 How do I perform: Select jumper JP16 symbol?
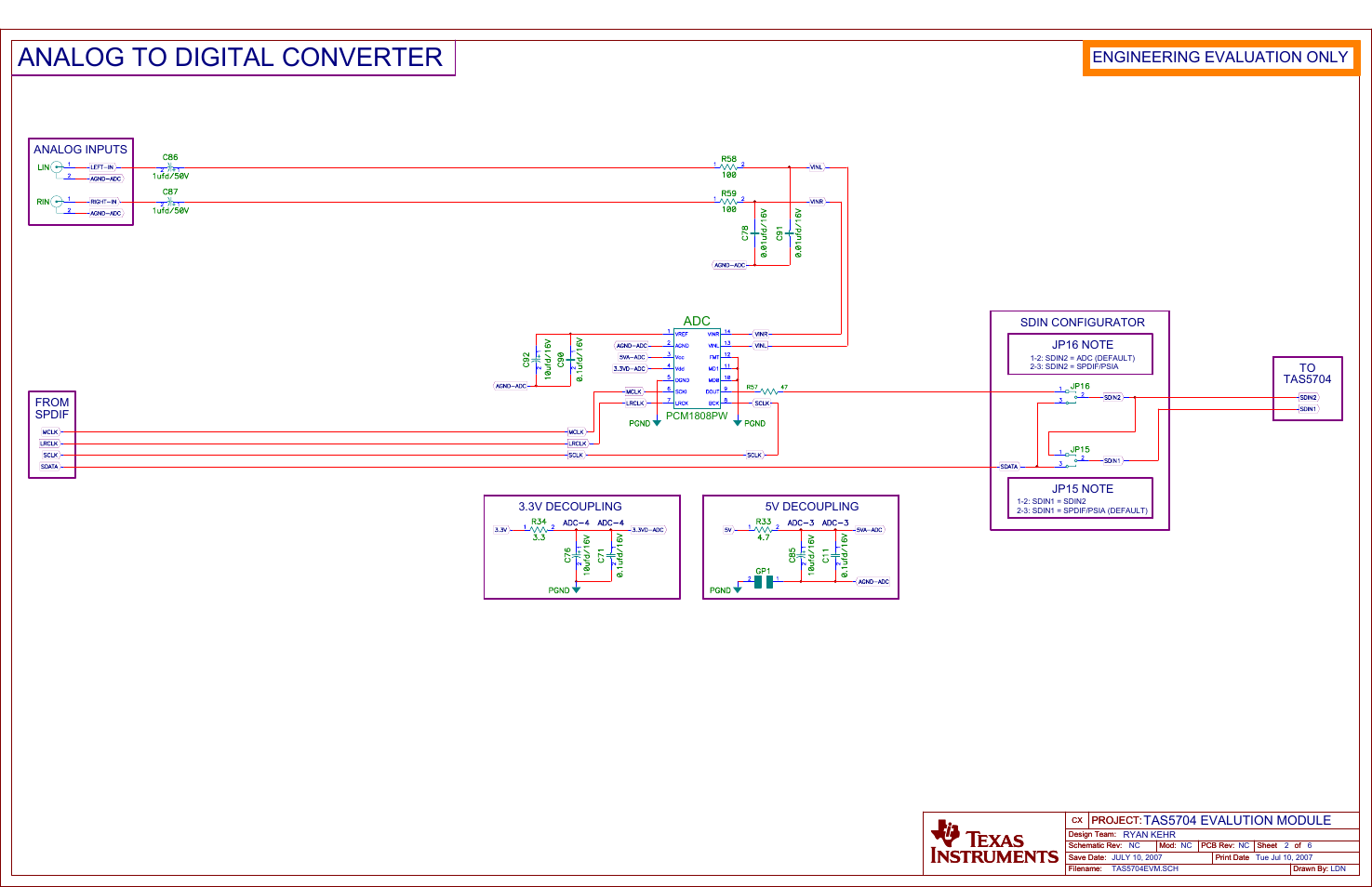pyautogui.click(x=1072, y=396)
